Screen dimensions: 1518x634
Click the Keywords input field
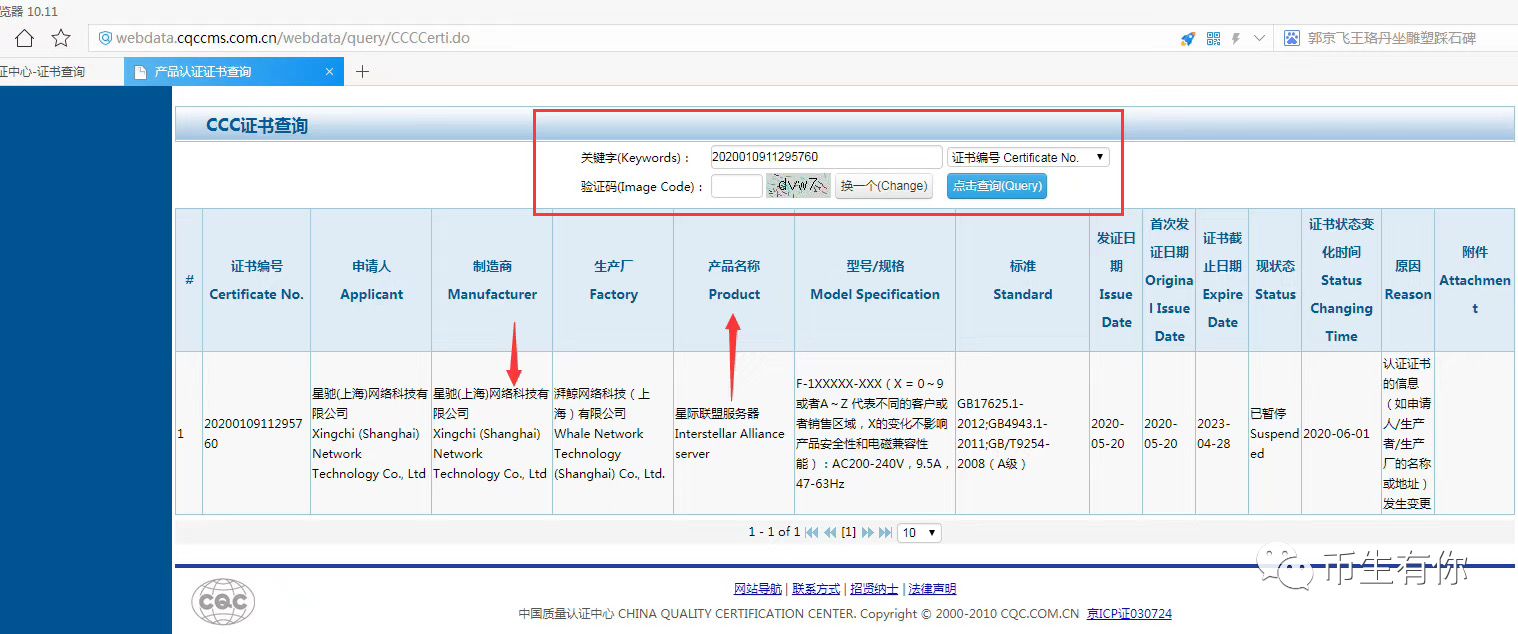(825, 156)
